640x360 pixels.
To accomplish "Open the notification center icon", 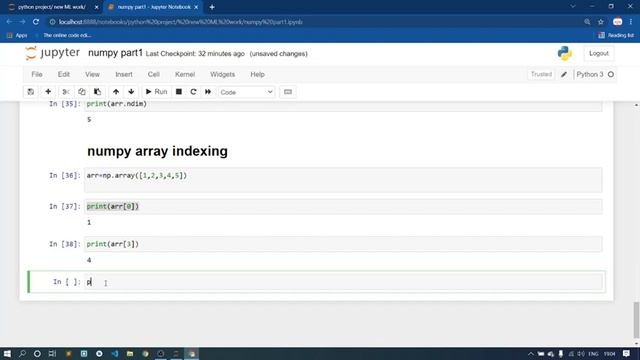I will (627, 353).
